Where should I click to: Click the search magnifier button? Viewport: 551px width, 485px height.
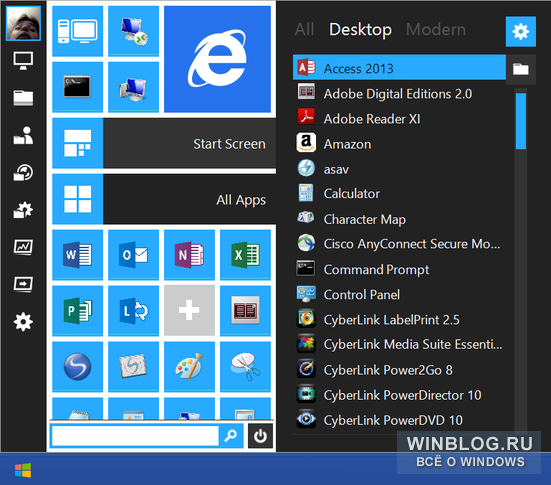pyautogui.click(x=231, y=436)
